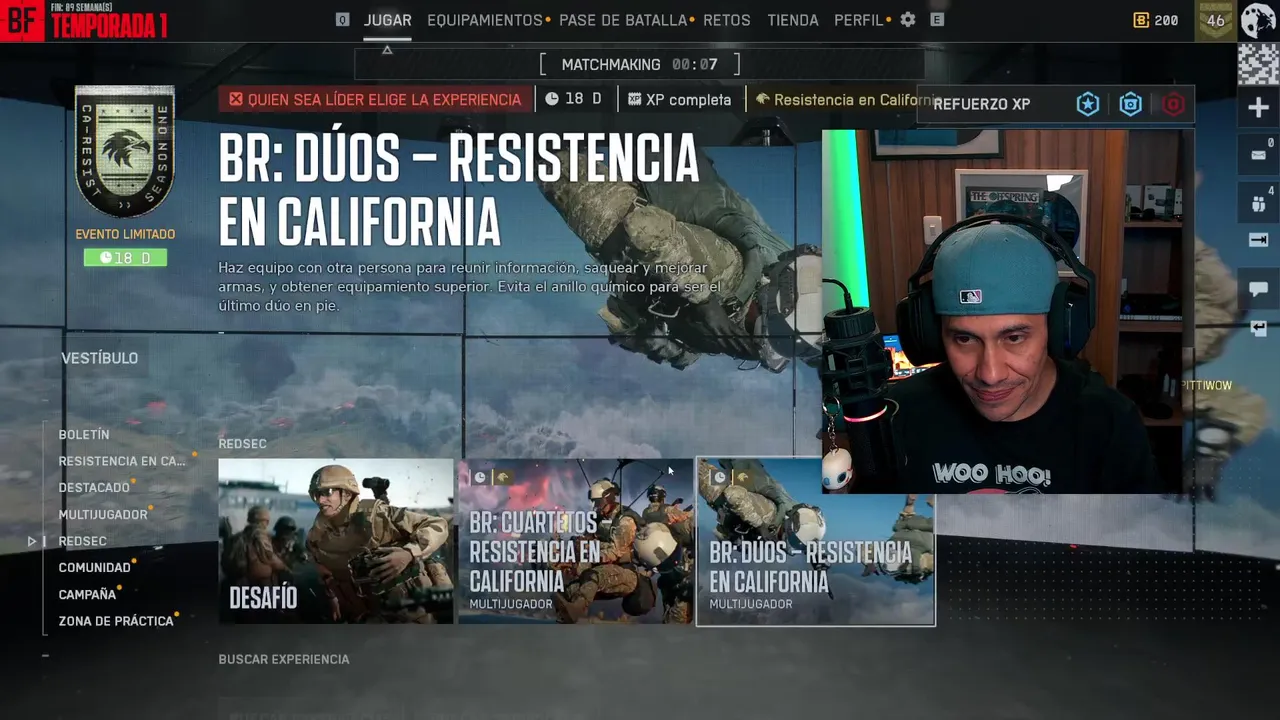Click the TEMPORADA 1 title
The height and width of the screenshot is (720, 1280).
pos(109,27)
